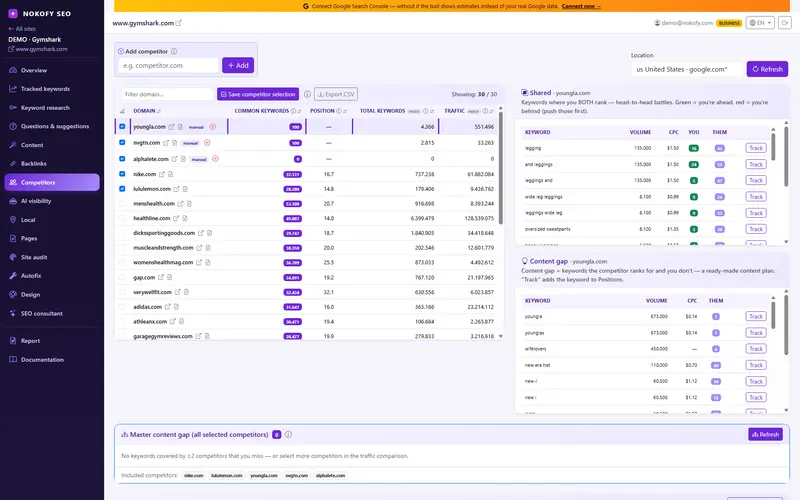Click the red remove icon on alphalete.com row
The image size is (800, 500).
(215, 159)
